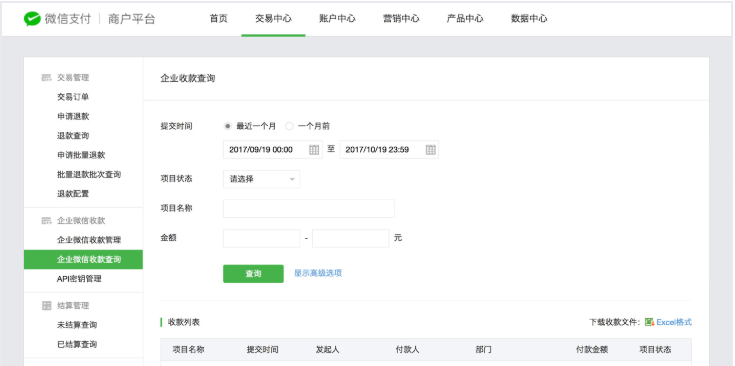This screenshot has height=366, width=735.
Task: Click the 企业微信收款 section icon
Action: tap(46, 221)
